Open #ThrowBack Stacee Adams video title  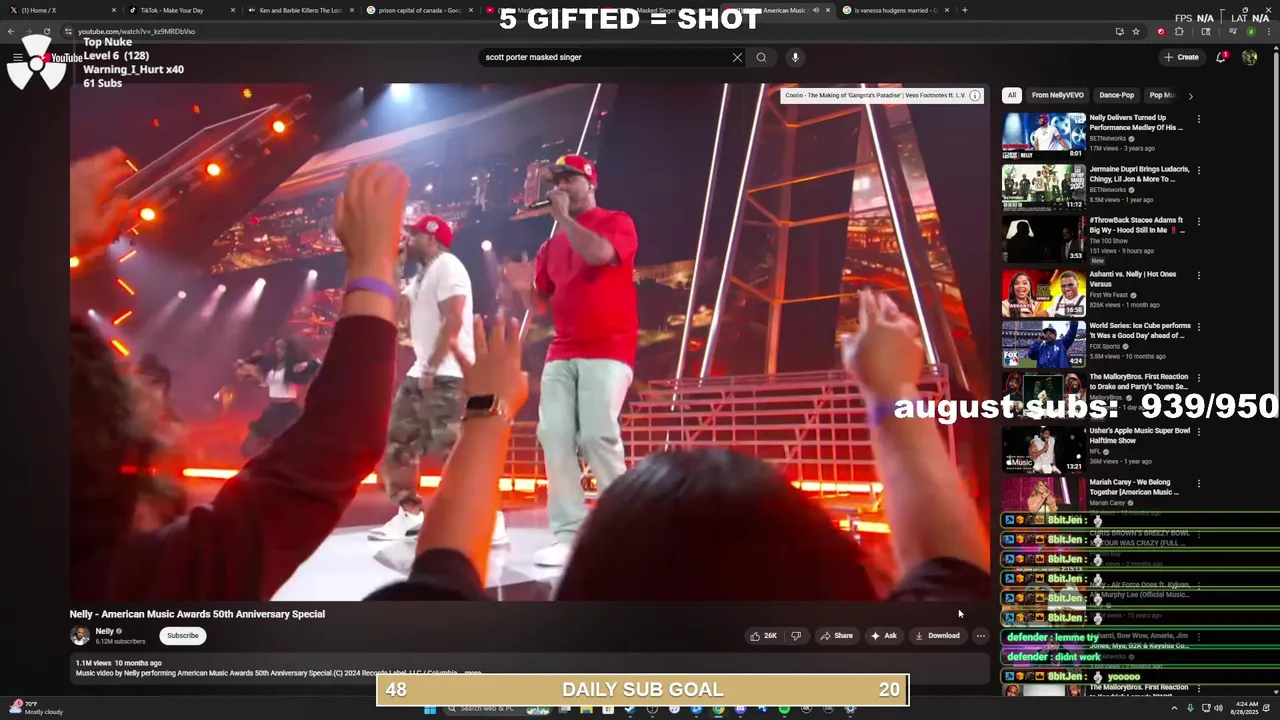click(x=1137, y=225)
